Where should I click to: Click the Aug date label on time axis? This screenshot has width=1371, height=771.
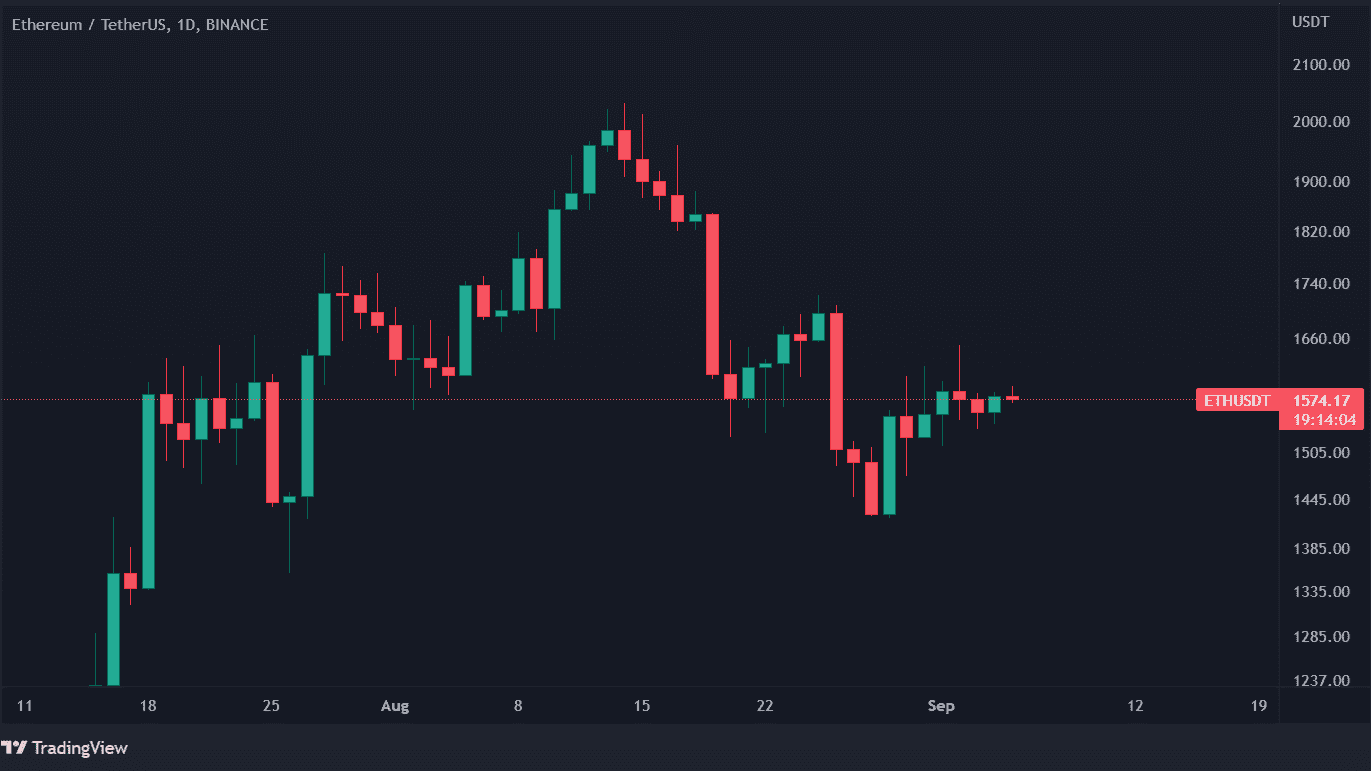coord(395,706)
